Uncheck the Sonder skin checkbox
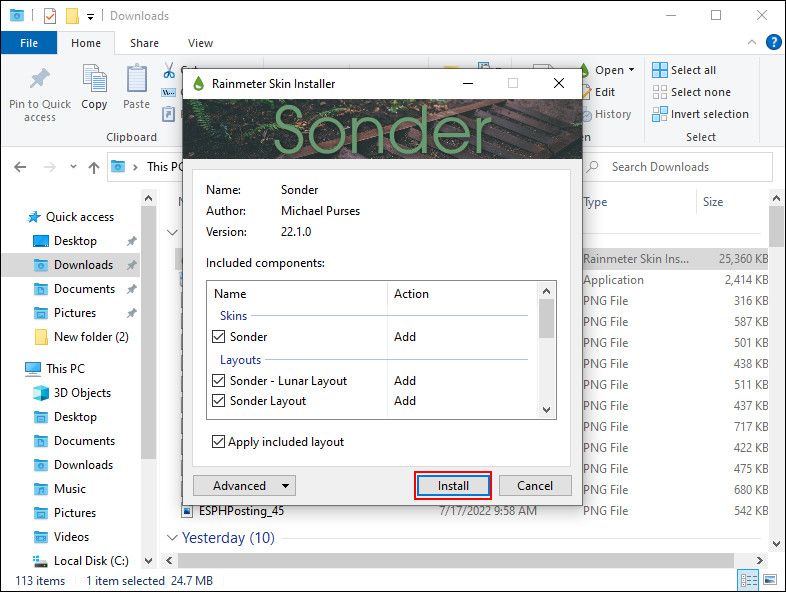The height and width of the screenshot is (592, 786). [219, 336]
